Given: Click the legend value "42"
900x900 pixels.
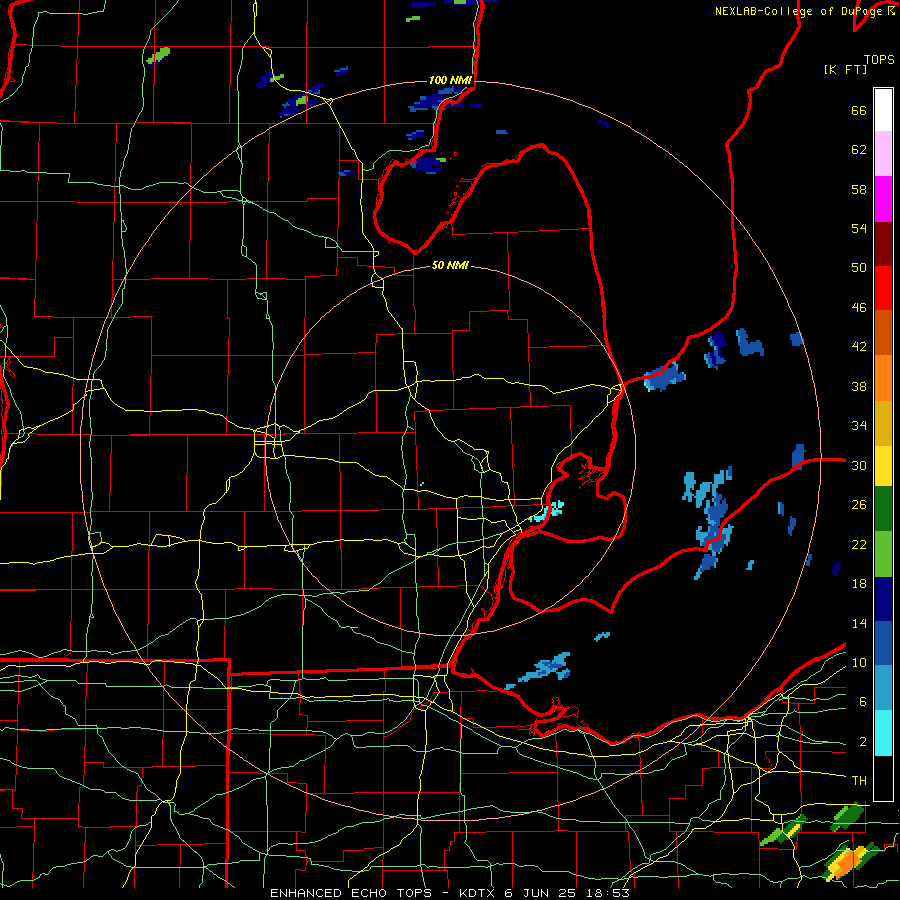Looking at the screenshot, I should pyautogui.click(x=859, y=347).
